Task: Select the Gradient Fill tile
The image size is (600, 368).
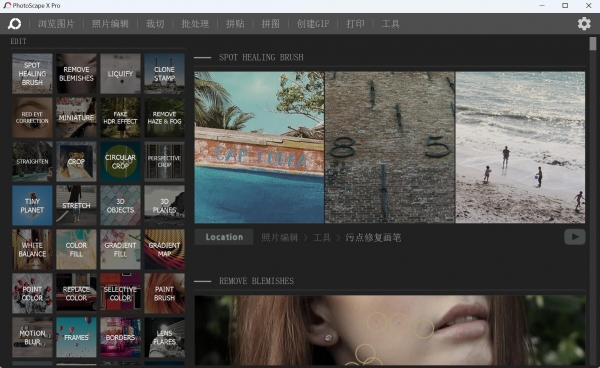Action: [x=120, y=249]
